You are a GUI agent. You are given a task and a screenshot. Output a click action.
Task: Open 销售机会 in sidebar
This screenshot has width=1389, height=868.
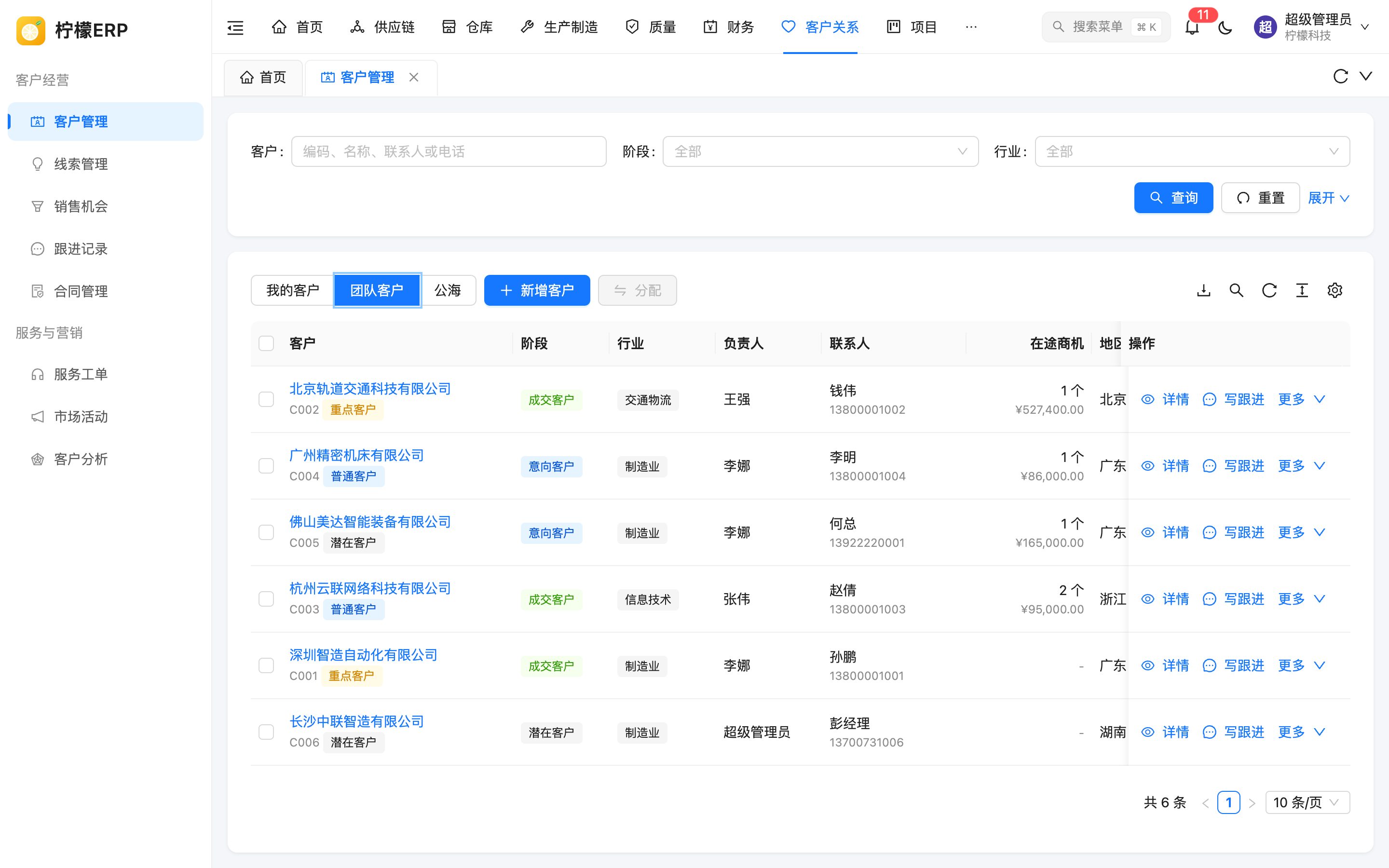pos(106,207)
